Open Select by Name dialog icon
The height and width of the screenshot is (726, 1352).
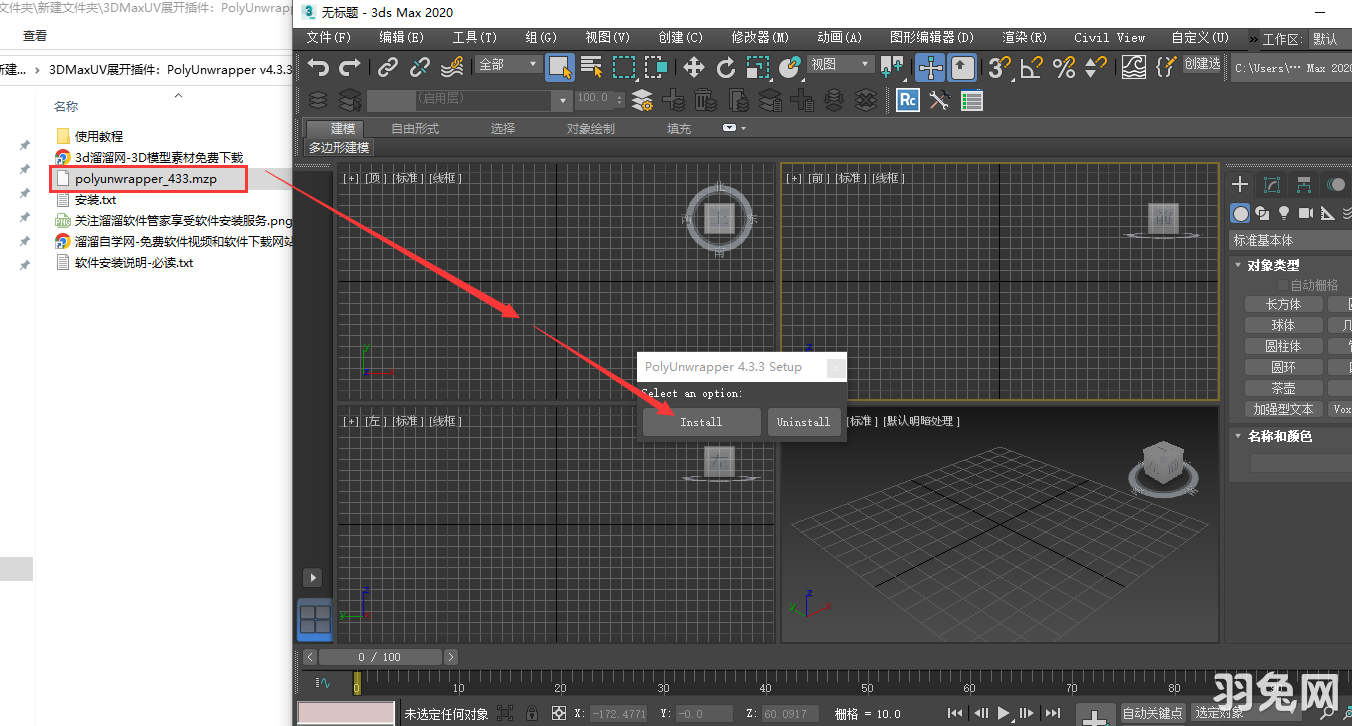(x=591, y=66)
